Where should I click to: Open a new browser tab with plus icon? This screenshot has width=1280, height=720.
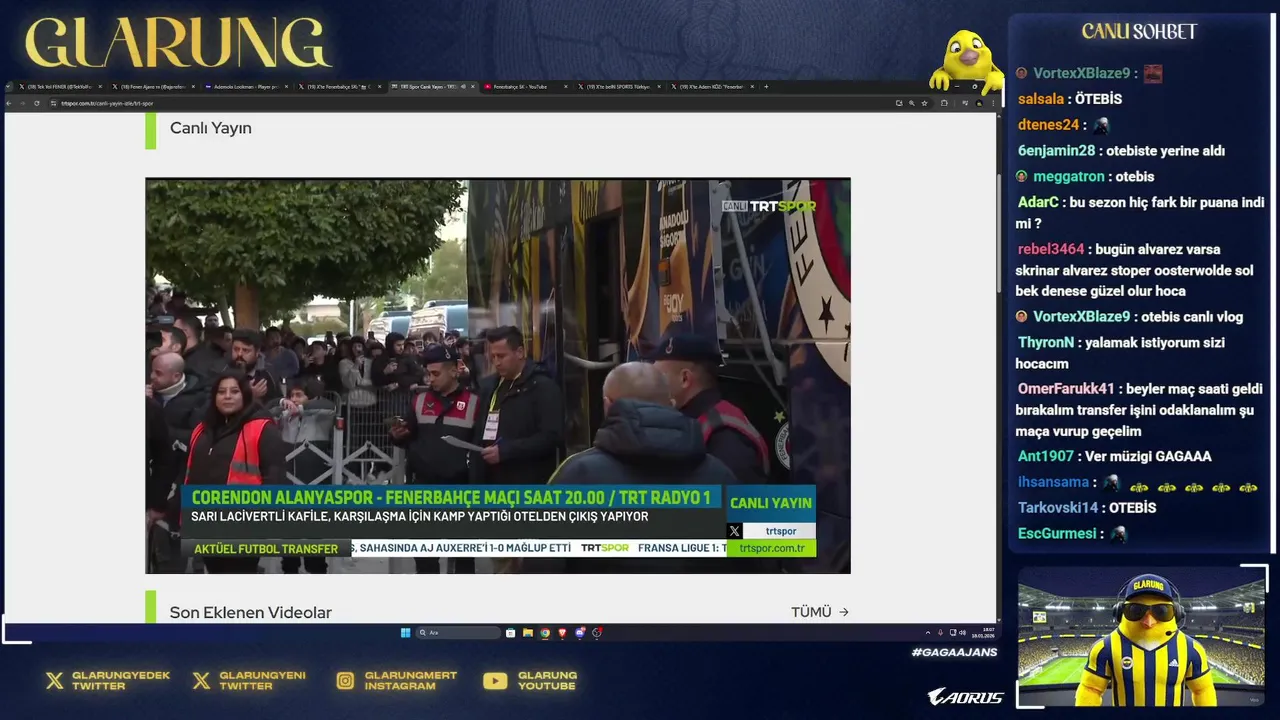(x=766, y=87)
